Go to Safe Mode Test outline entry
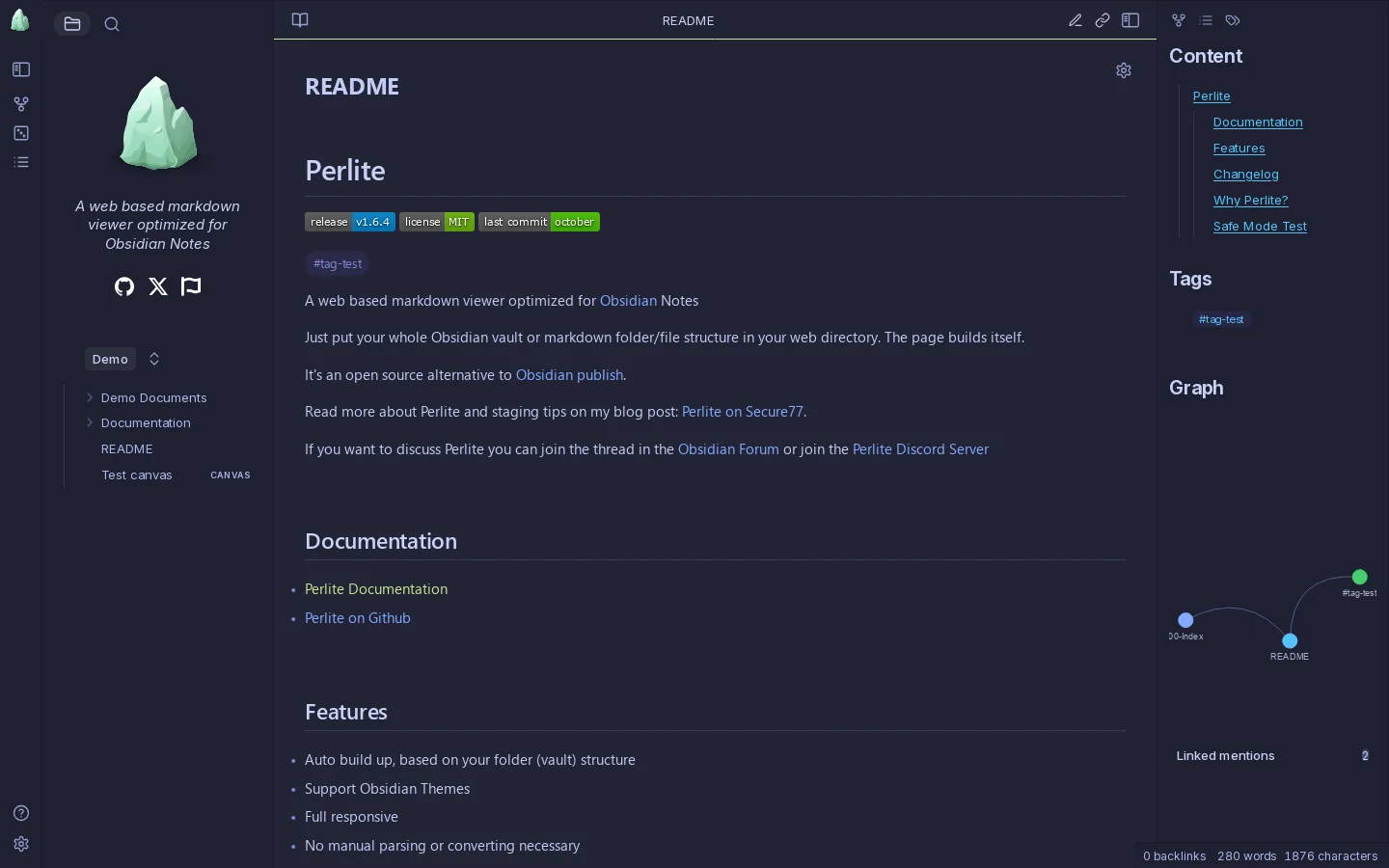 pyautogui.click(x=1260, y=227)
